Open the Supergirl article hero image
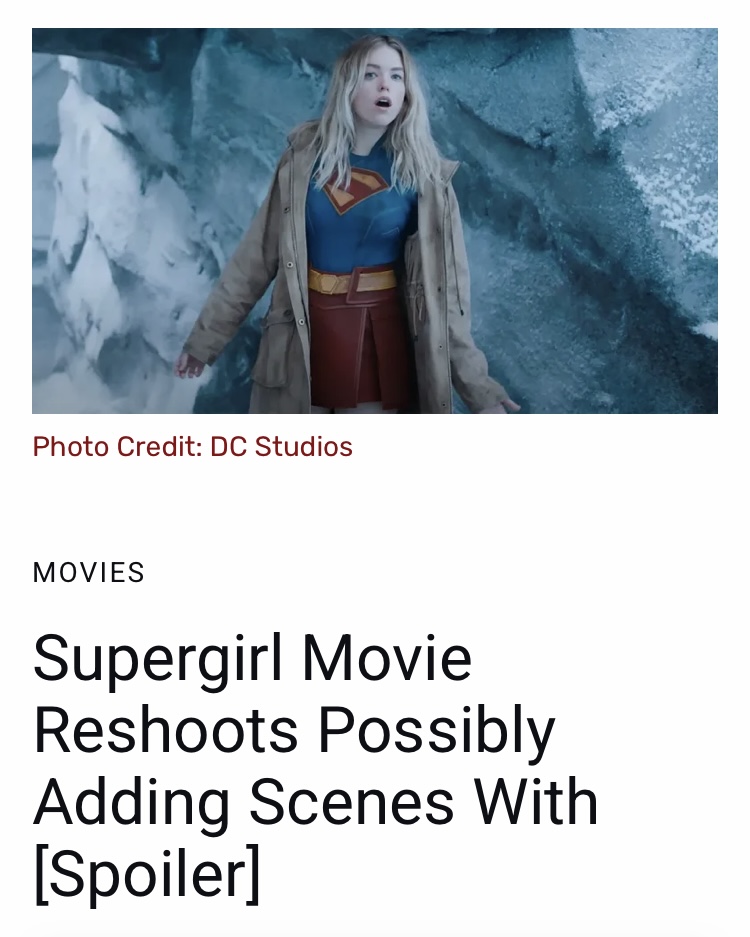 tap(375, 221)
